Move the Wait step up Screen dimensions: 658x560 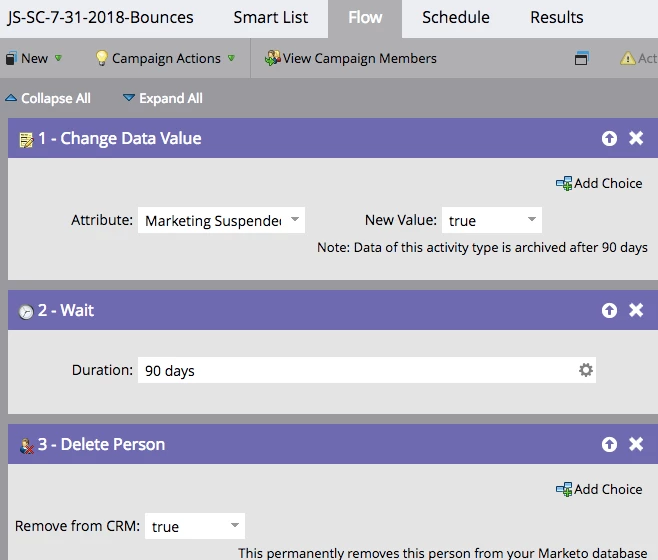point(609,311)
